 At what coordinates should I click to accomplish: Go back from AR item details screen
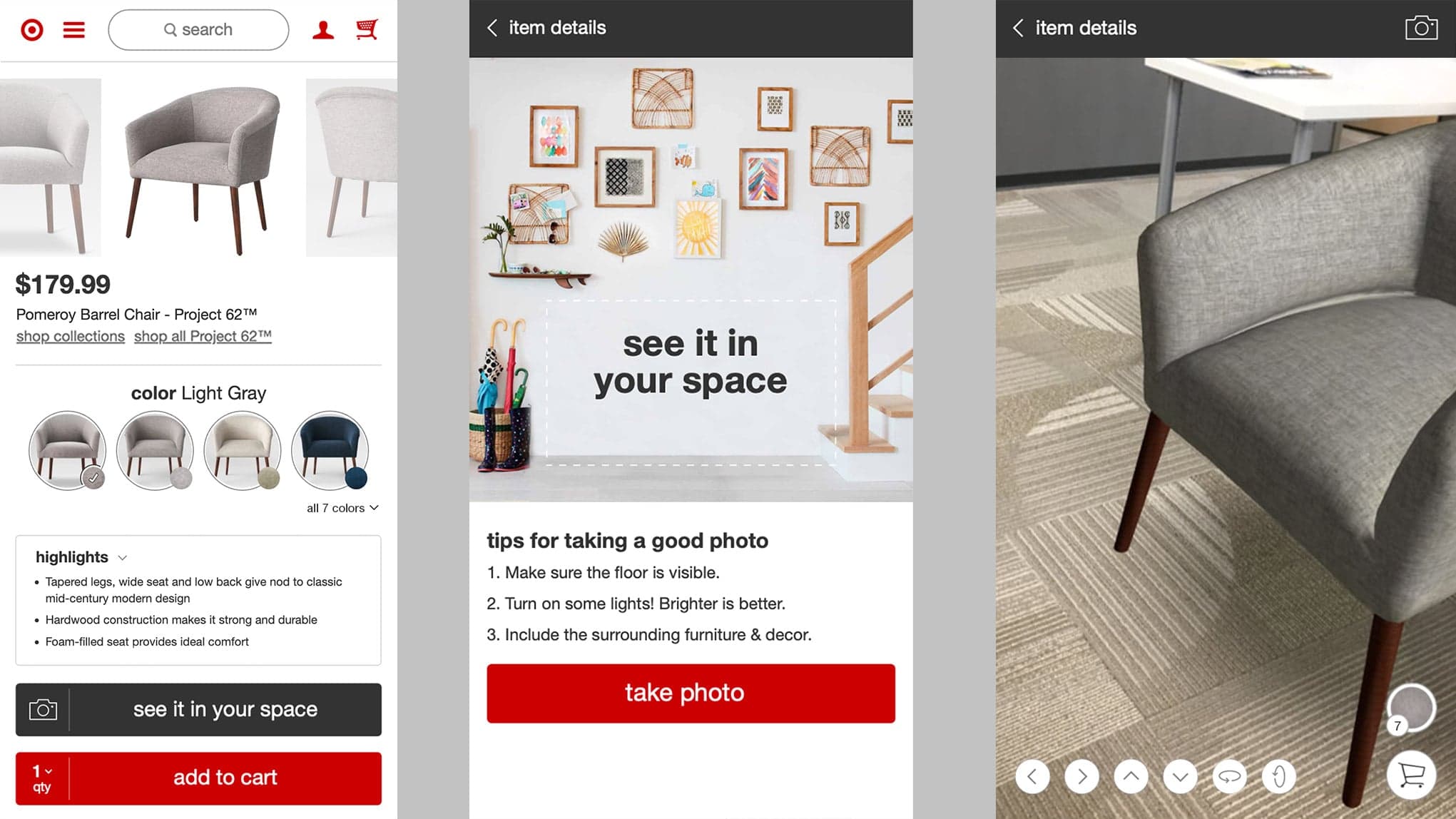(x=1018, y=28)
